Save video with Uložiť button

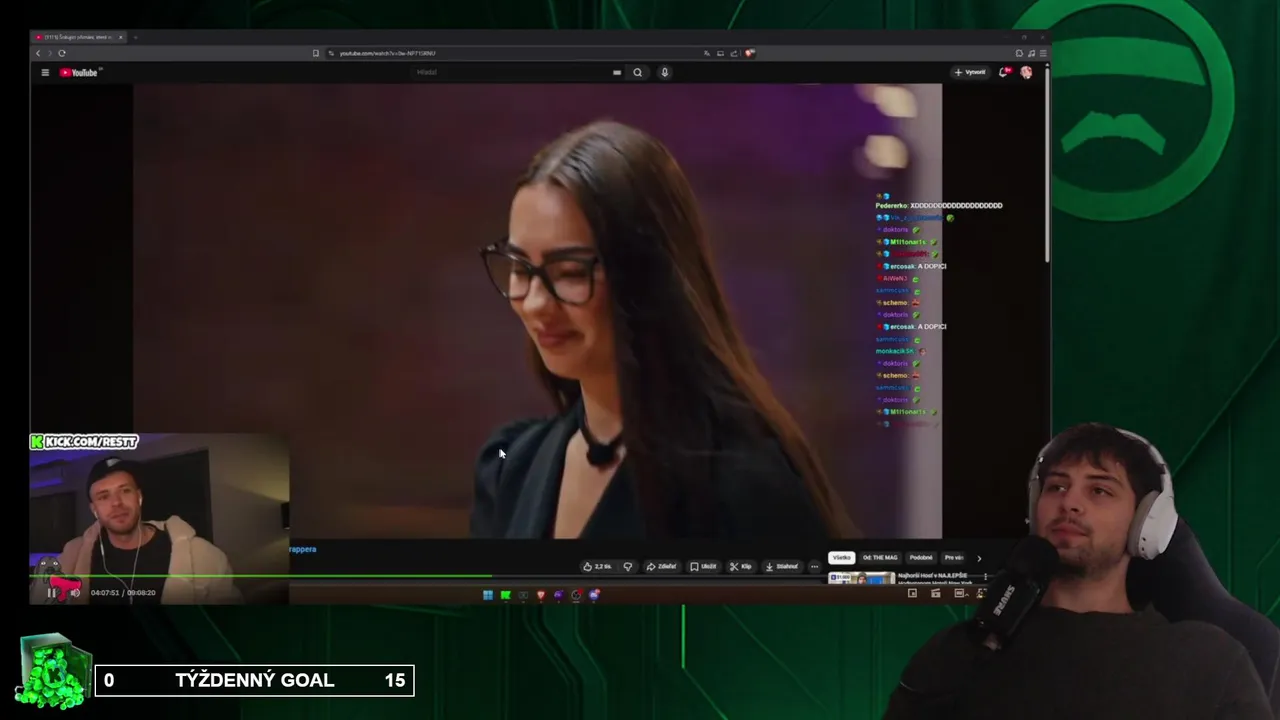[x=703, y=566]
